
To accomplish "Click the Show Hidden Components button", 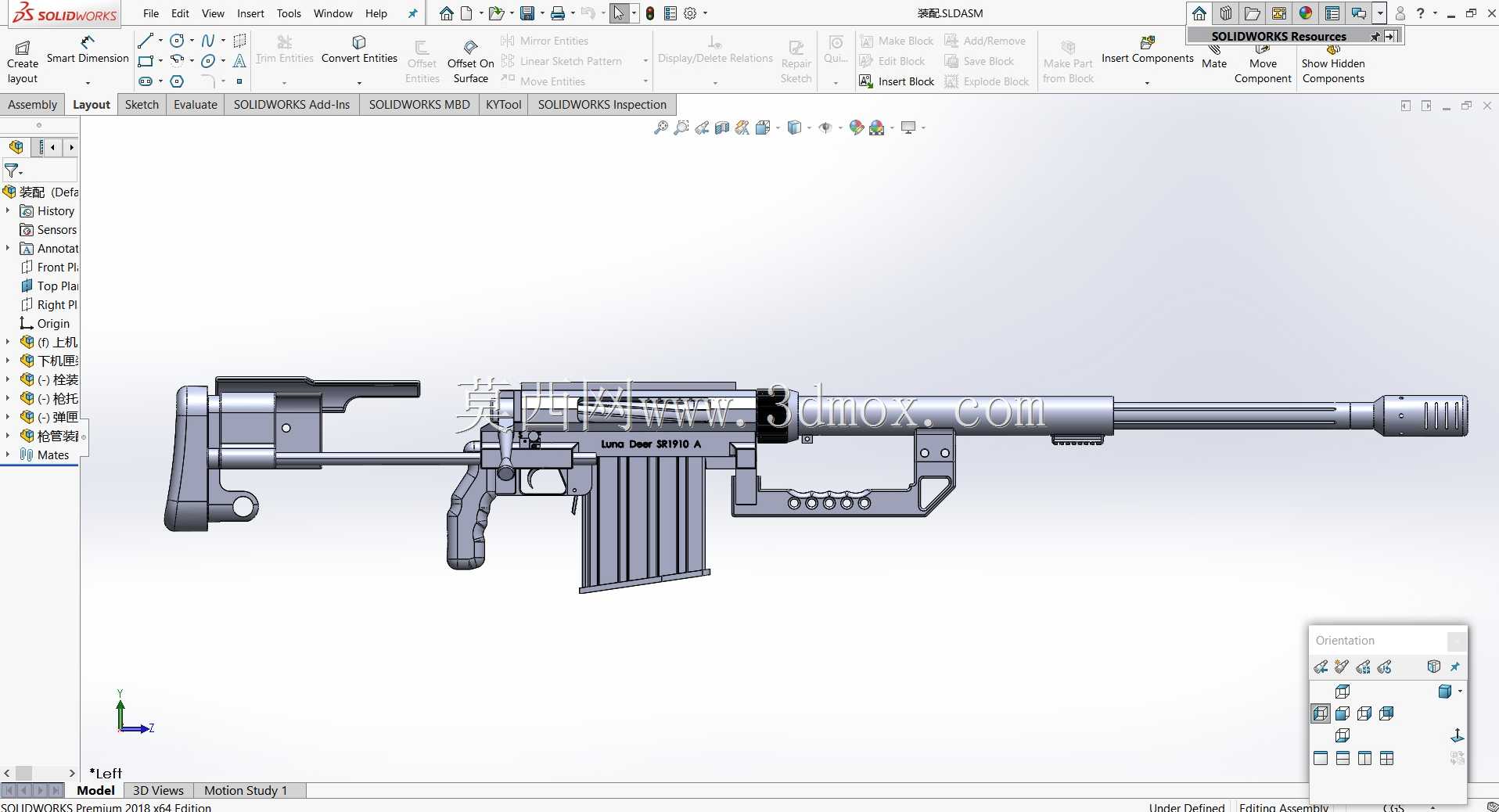I will point(1333,64).
